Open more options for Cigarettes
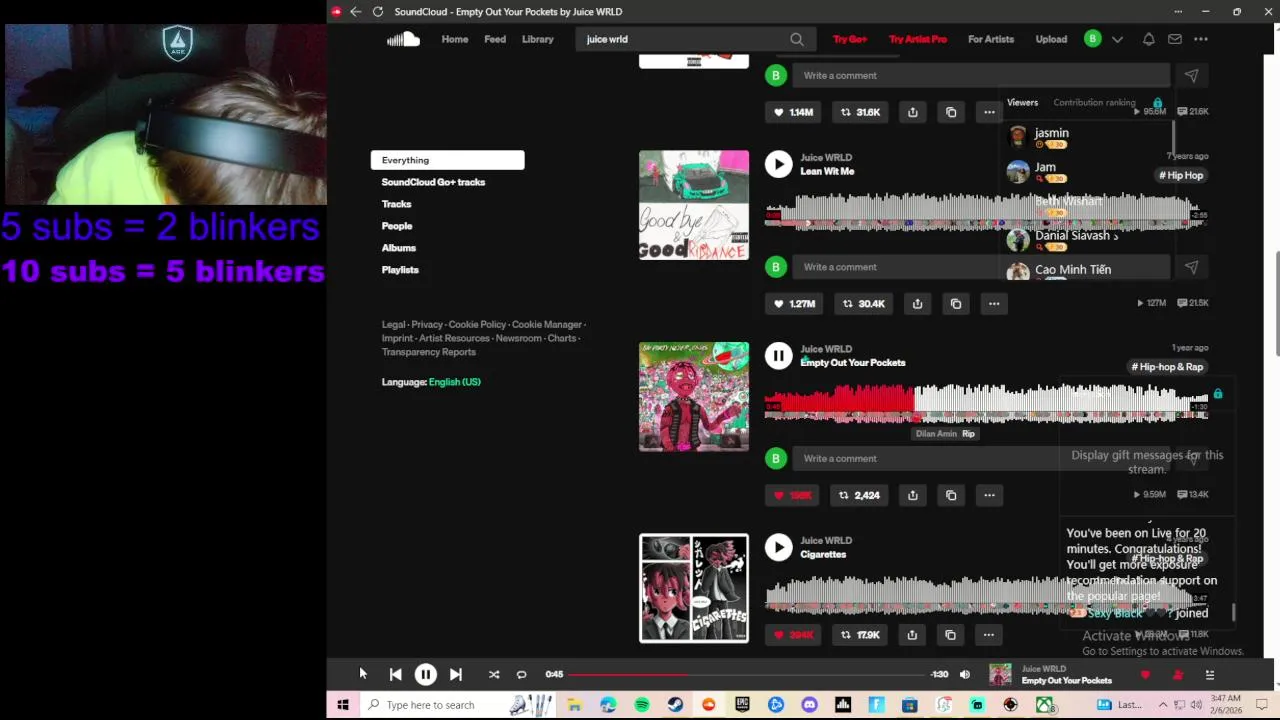Screen dimensions: 1280x720 (989, 635)
